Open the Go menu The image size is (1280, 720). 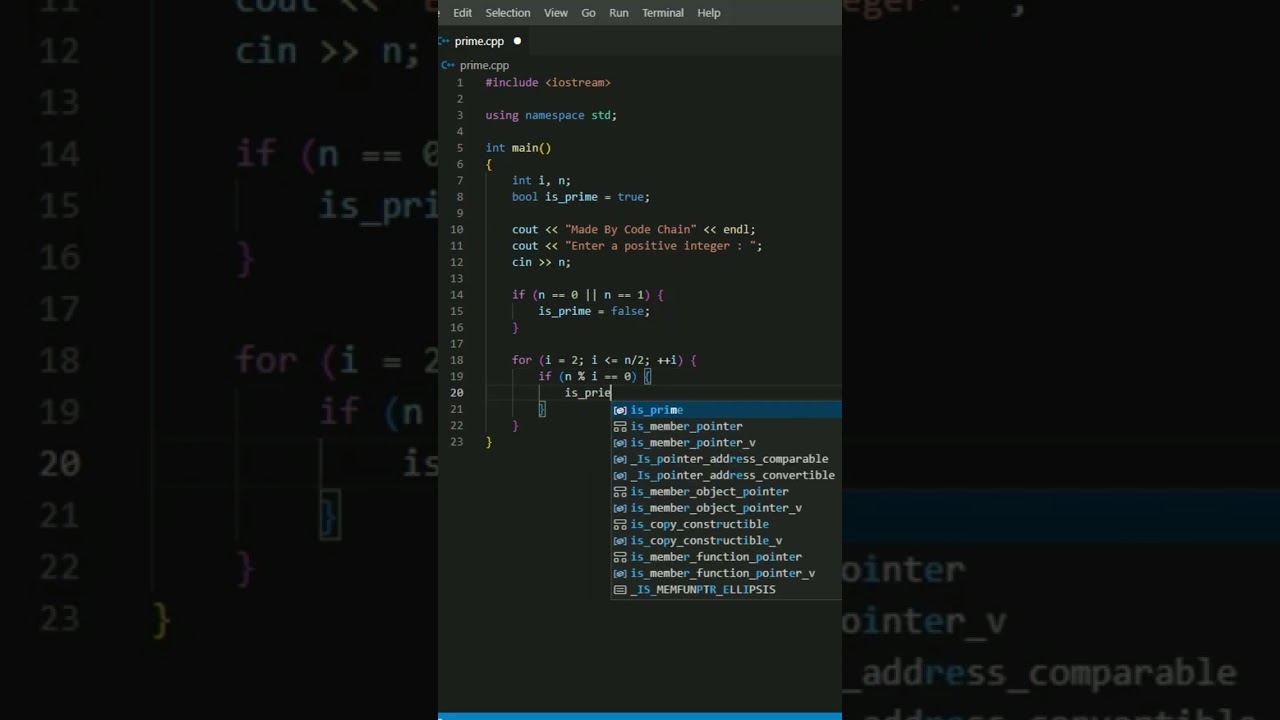[588, 13]
